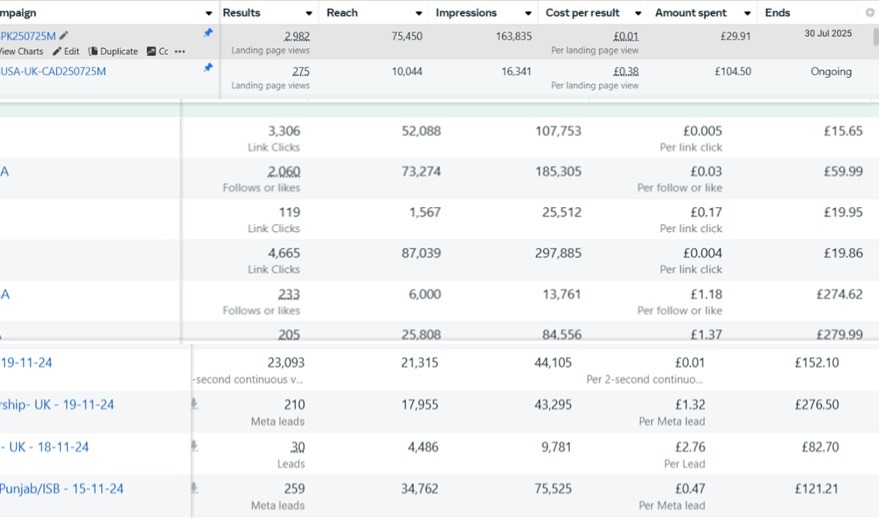Screen dimensions: 879x518
Task: Click the pin icon on PK250725M row
Action: tap(208, 33)
